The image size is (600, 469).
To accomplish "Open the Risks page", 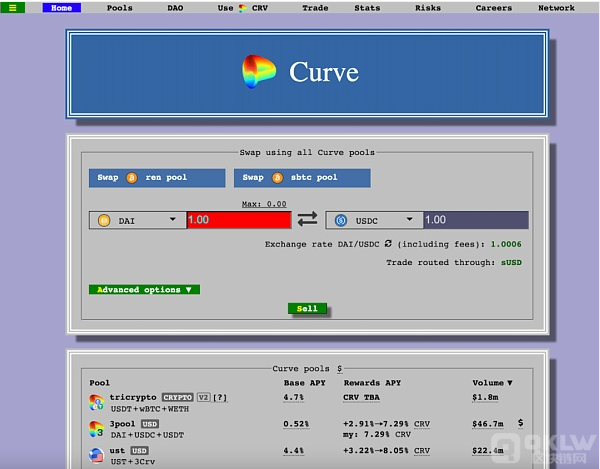I will pos(428,8).
